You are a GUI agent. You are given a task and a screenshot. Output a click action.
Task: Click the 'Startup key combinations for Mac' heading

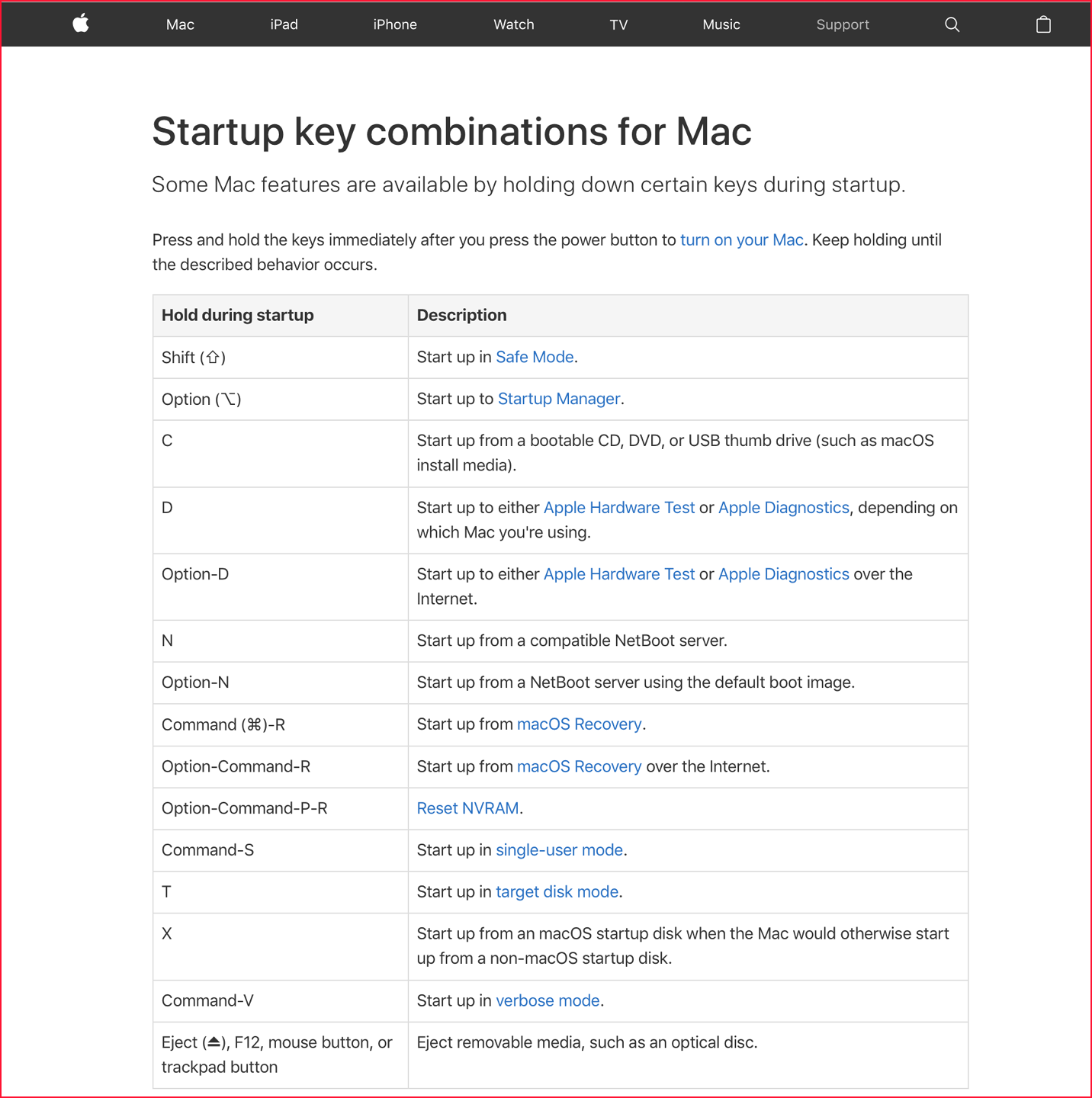click(x=451, y=131)
